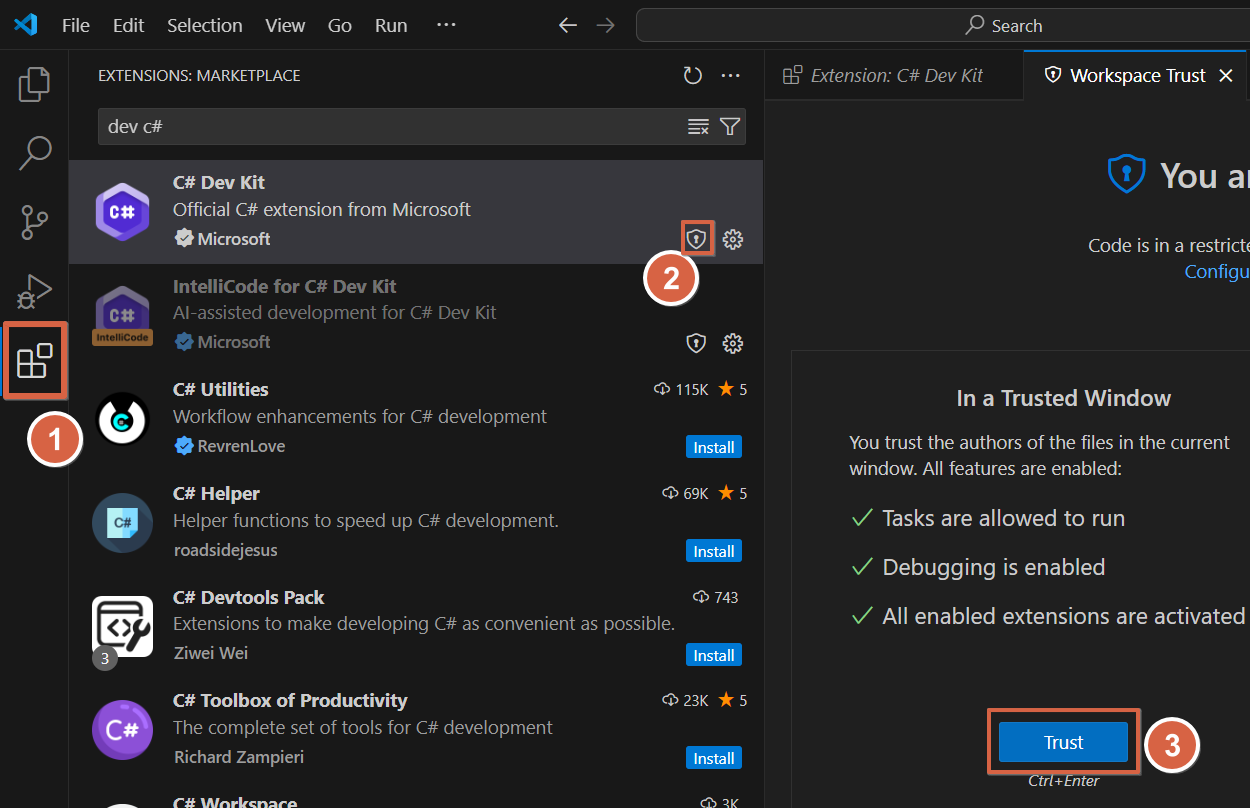Click the Extensions: Marketplace panel title
Screen dimensions: 1250x808
(x=199, y=76)
